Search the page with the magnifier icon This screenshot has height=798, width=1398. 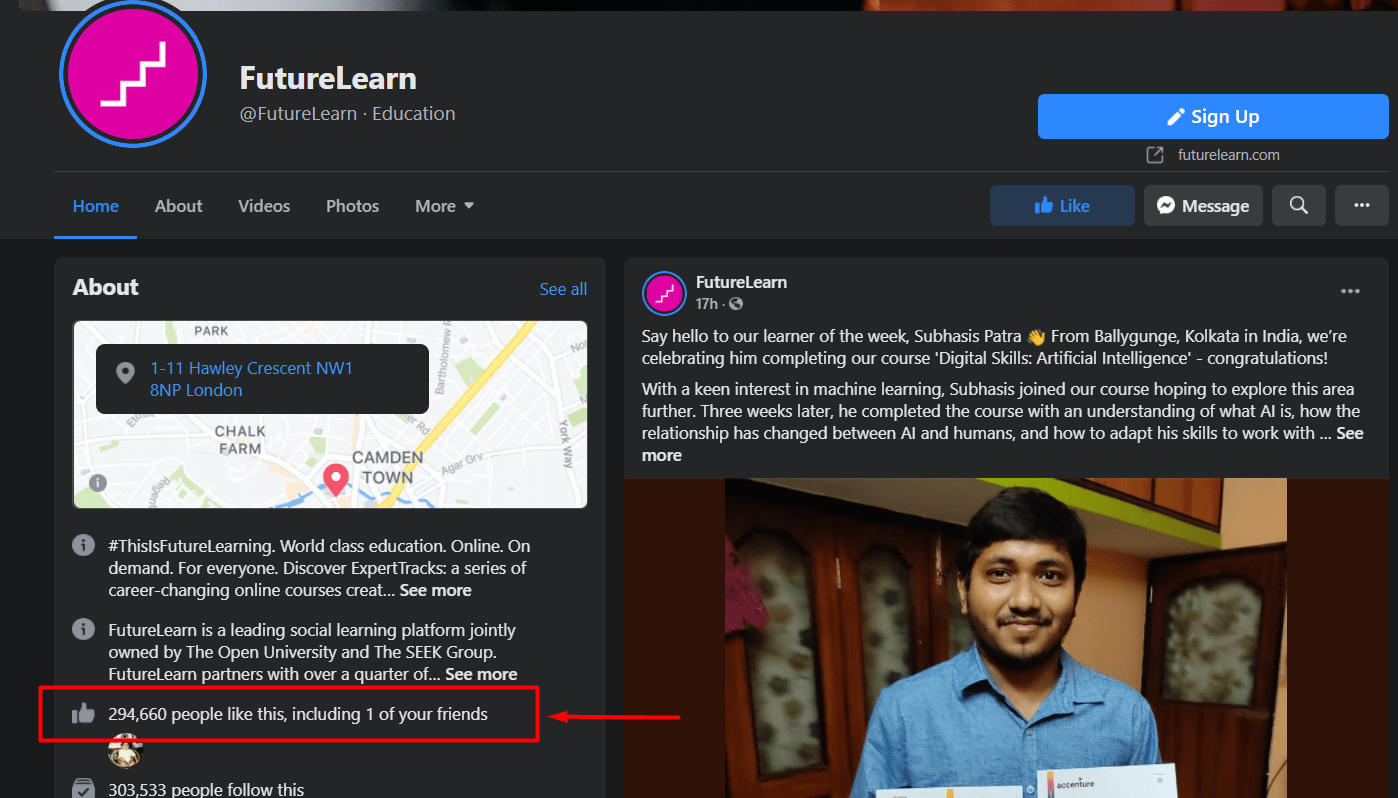point(1299,206)
